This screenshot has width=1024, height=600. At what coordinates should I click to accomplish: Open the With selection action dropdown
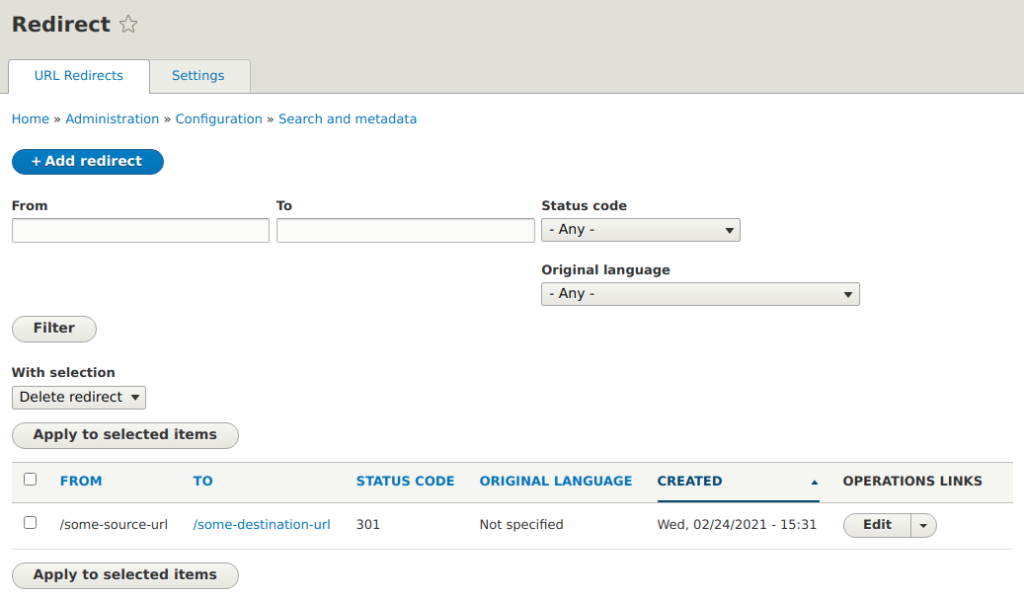[78, 398]
